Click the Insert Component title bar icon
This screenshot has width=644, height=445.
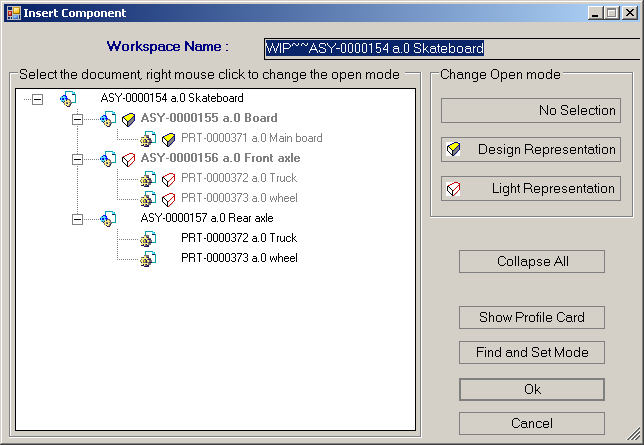[12, 13]
